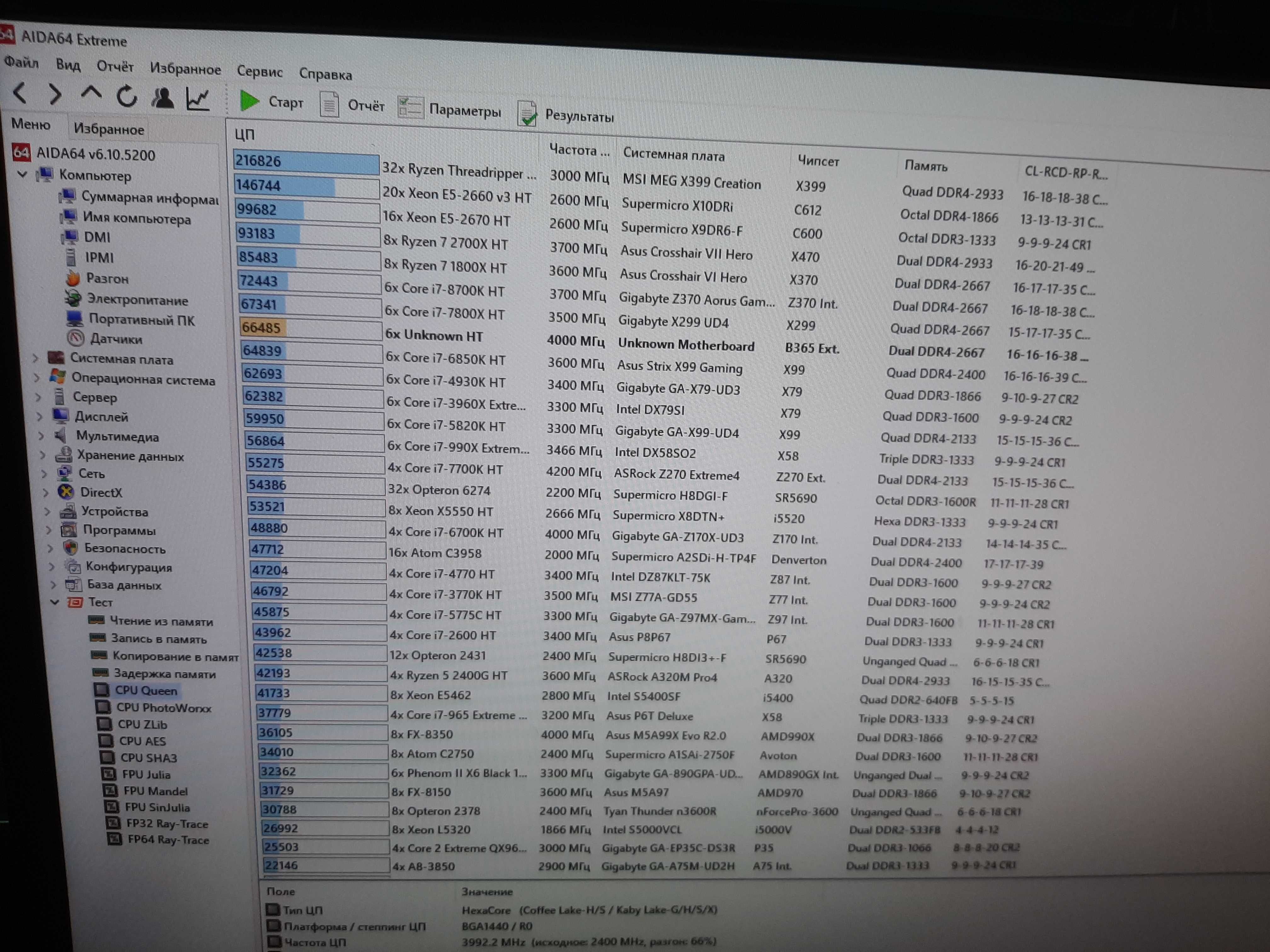Open the Сервис menu
The width and height of the screenshot is (1270, 952).
point(260,72)
